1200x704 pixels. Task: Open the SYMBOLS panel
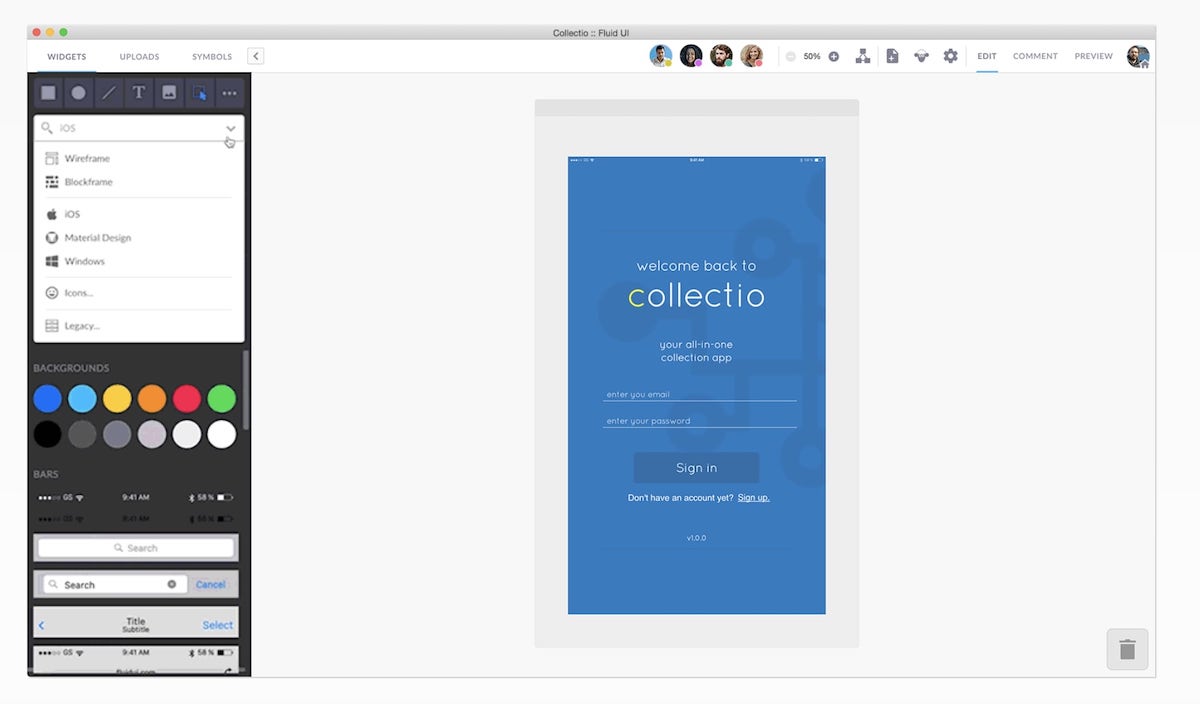click(211, 57)
